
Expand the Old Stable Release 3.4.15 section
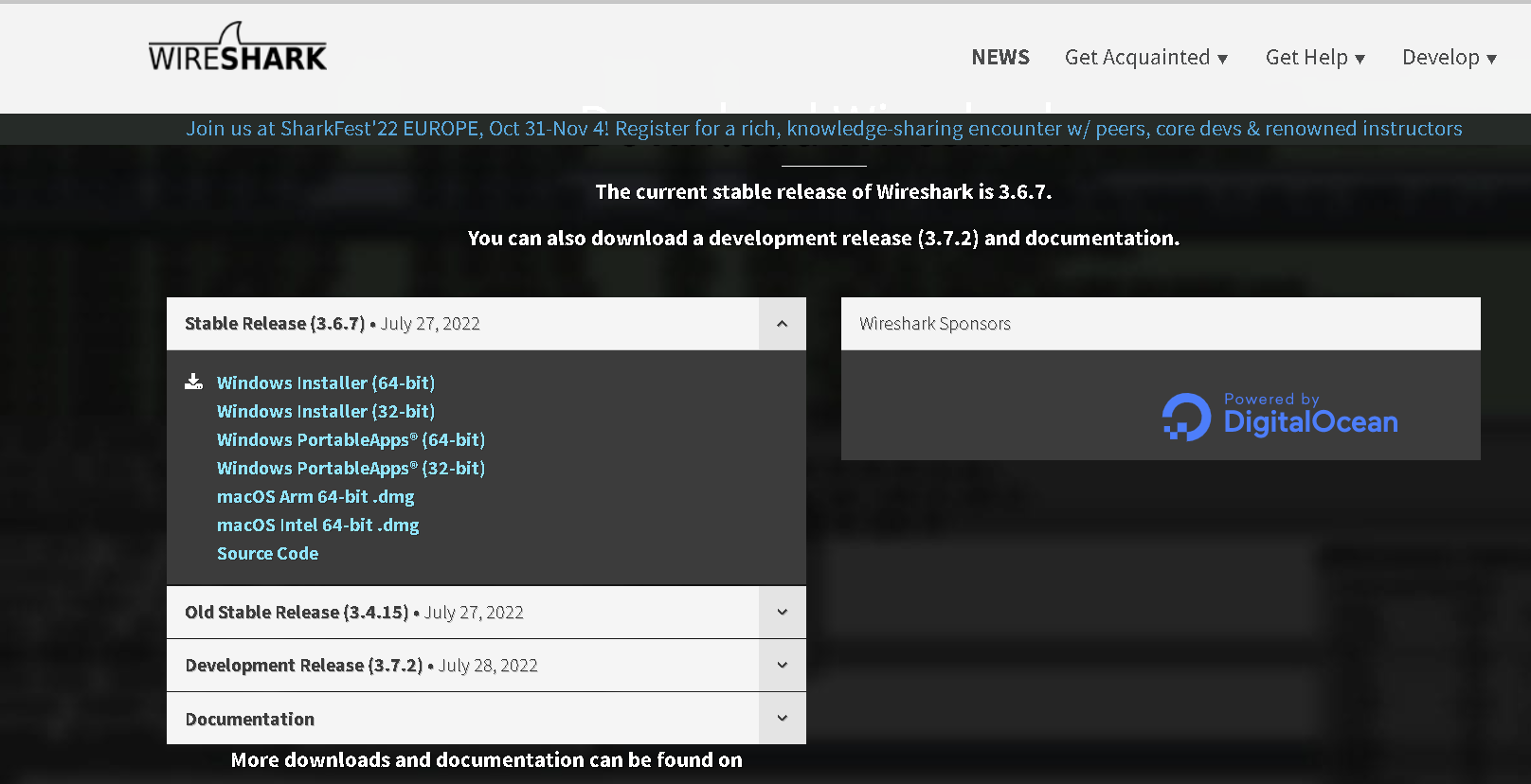click(x=782, y=613)
